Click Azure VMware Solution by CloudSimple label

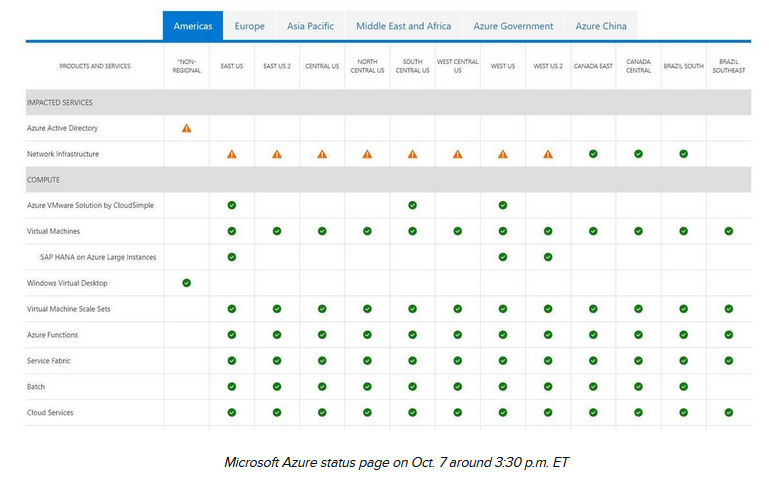coord(90,205)
